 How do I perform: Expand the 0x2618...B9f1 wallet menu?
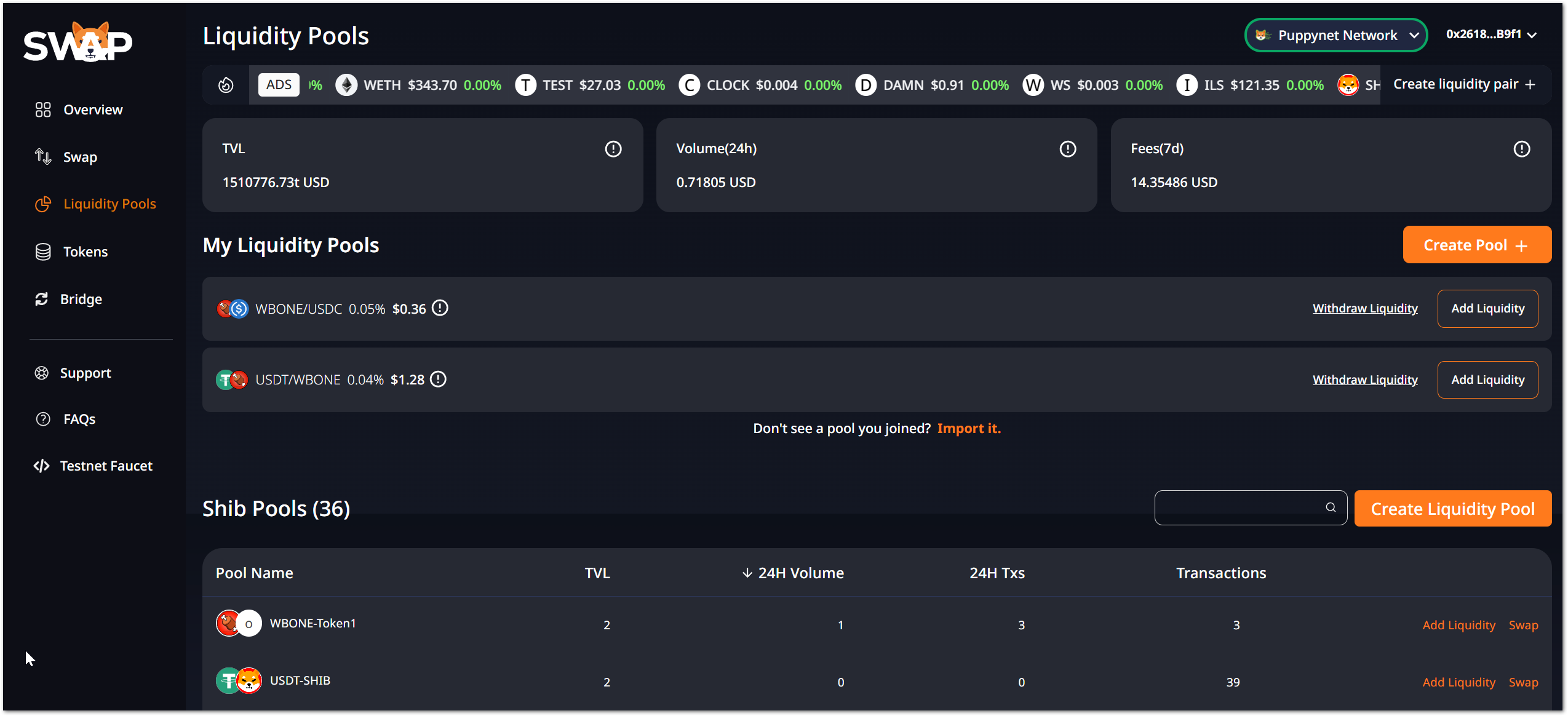pos(1490,34)
